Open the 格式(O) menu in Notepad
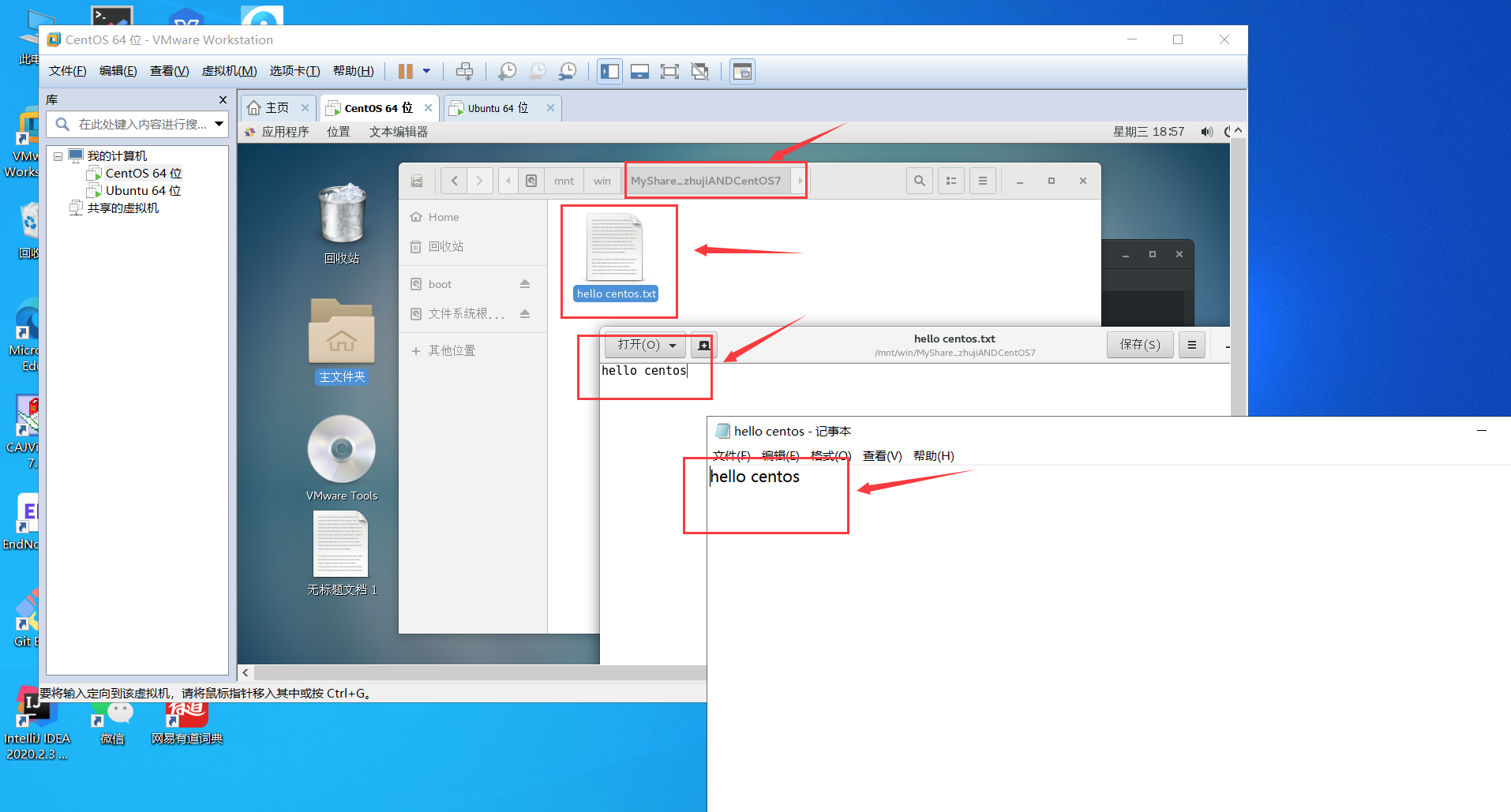Image resolution: width=1511 pixels, height=812 pixels. [830, 455]
